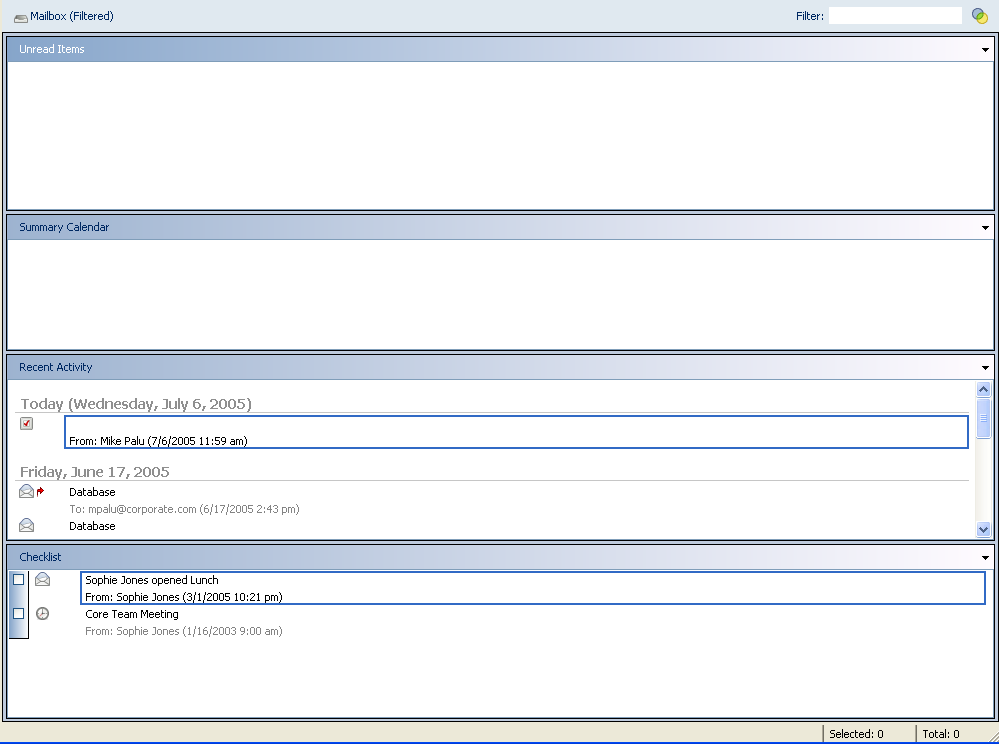
Task: Click From: Sophie Jones (3/1/2005 10:21 pm)
Action: coord(183,597)
